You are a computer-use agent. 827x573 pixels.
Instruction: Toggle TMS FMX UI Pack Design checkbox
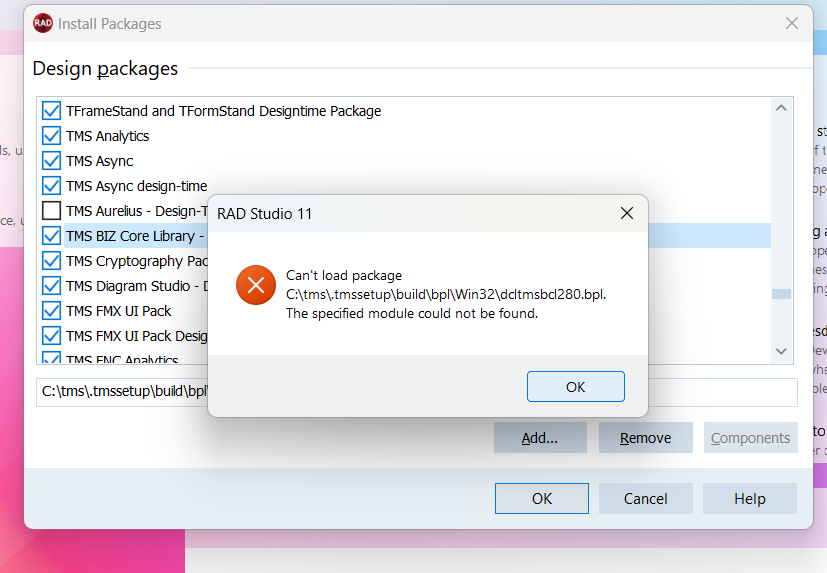tap(51, 336)
